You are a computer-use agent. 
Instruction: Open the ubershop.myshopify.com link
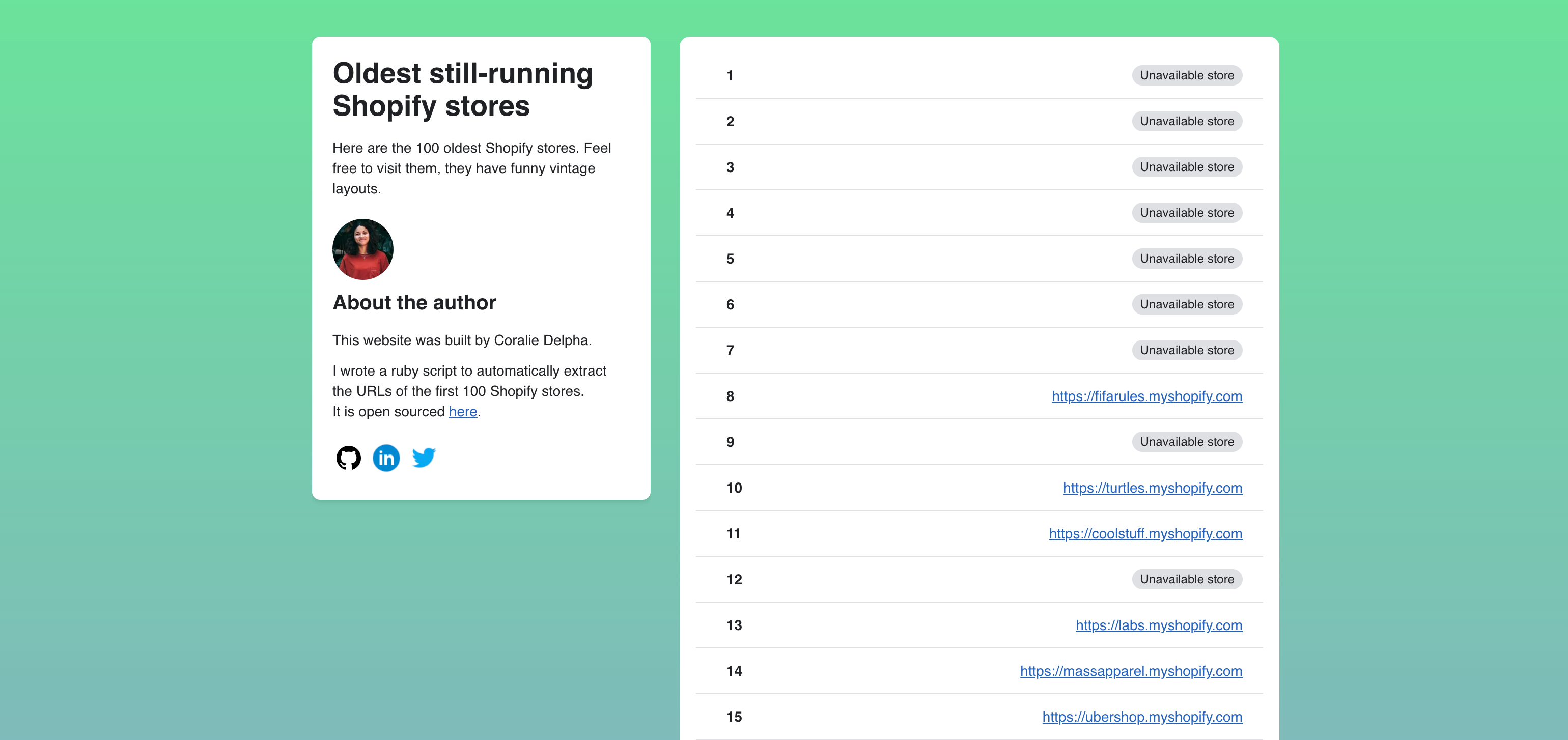(x=1142, y=717)
